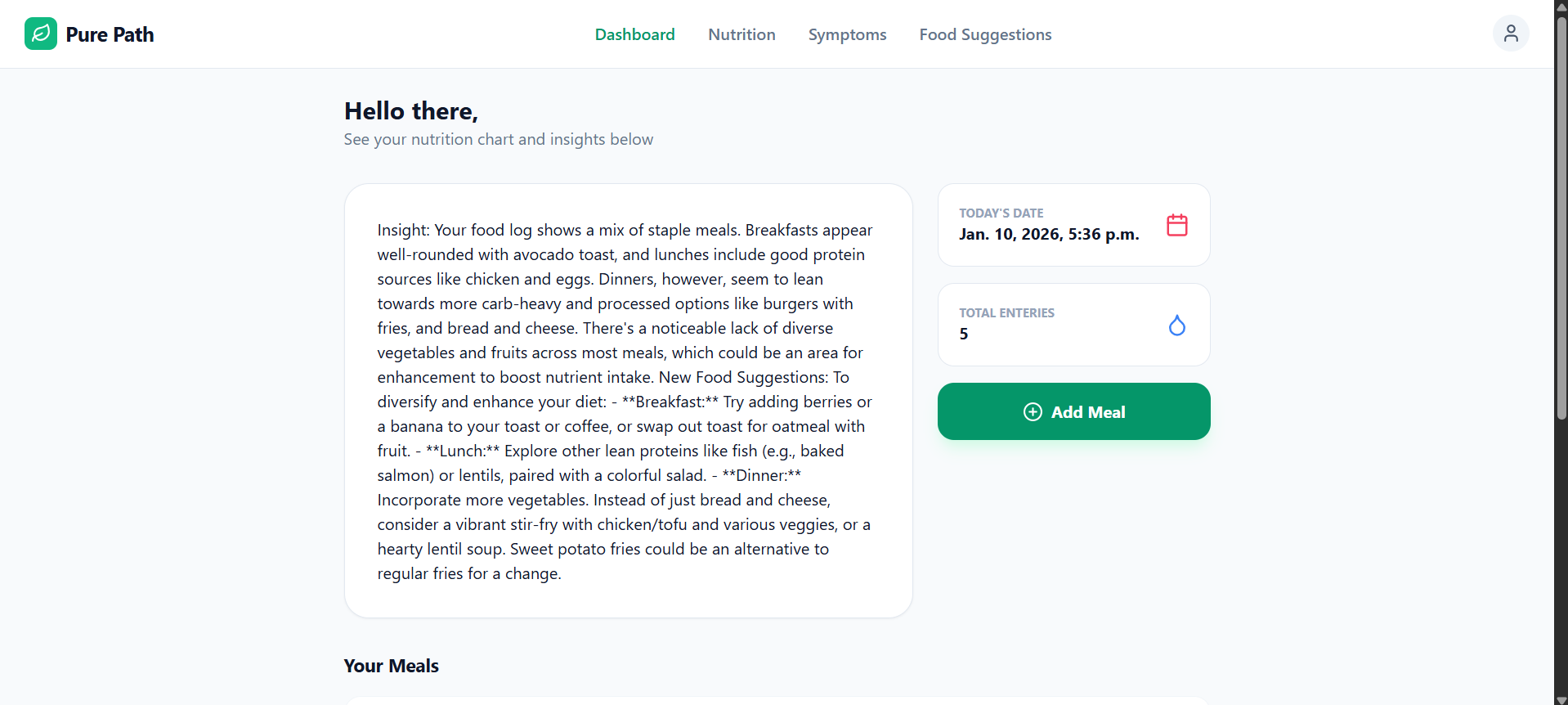Click the Insight text paragraph
This screenshot has height=705, width=1568.
pyautogui.click(x=625, y=402)
